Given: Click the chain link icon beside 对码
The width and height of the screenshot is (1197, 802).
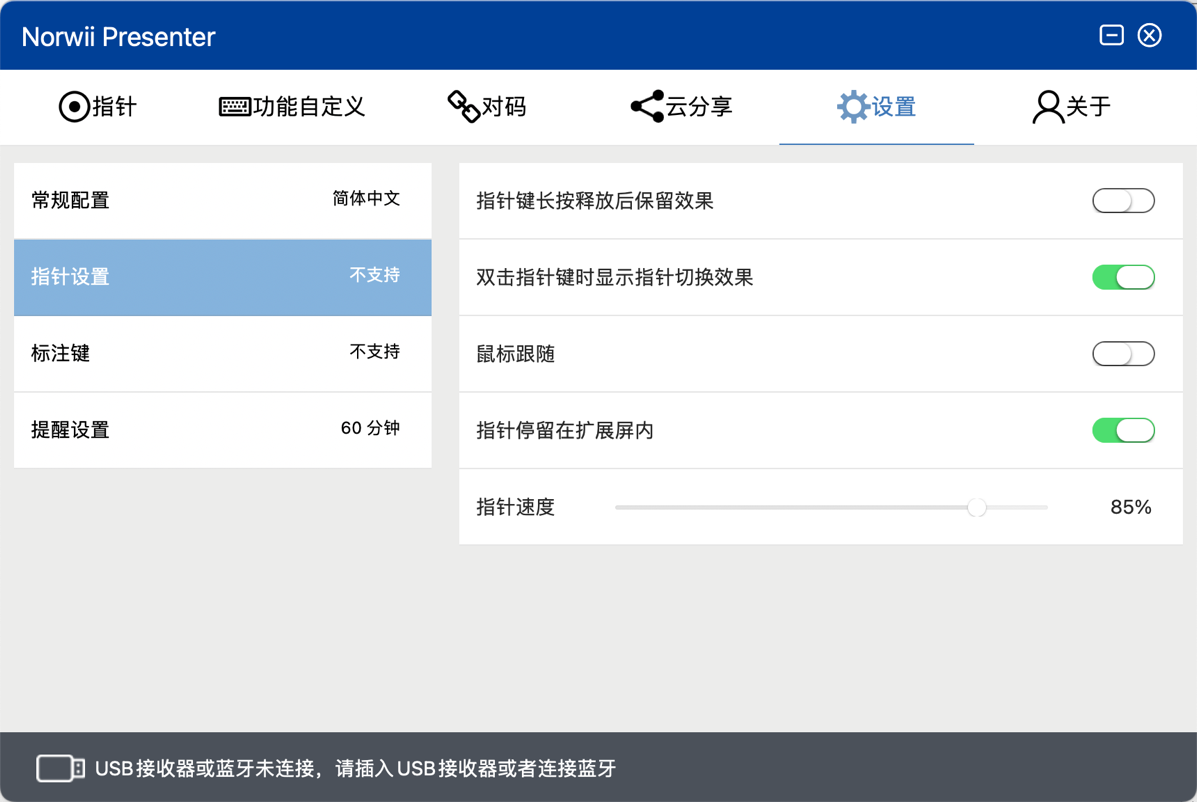Looking at the screenshot, I should 463,106.
